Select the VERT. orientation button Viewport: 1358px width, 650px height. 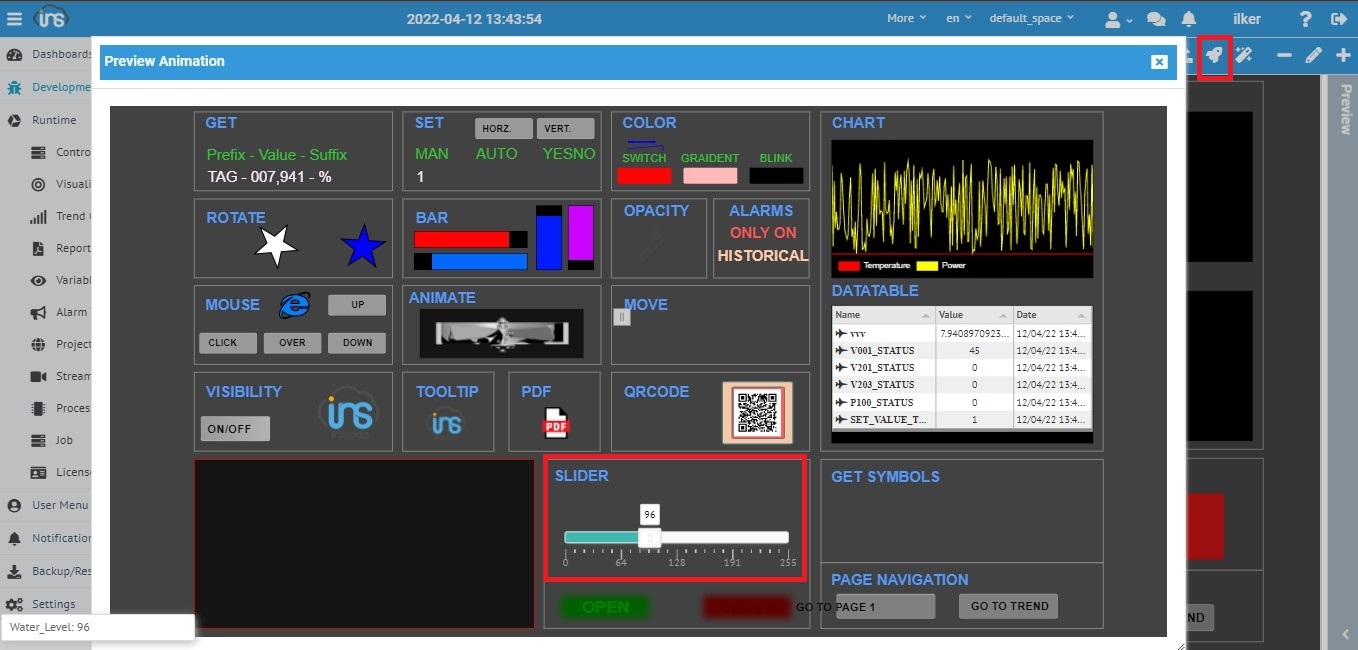(565, 129)
